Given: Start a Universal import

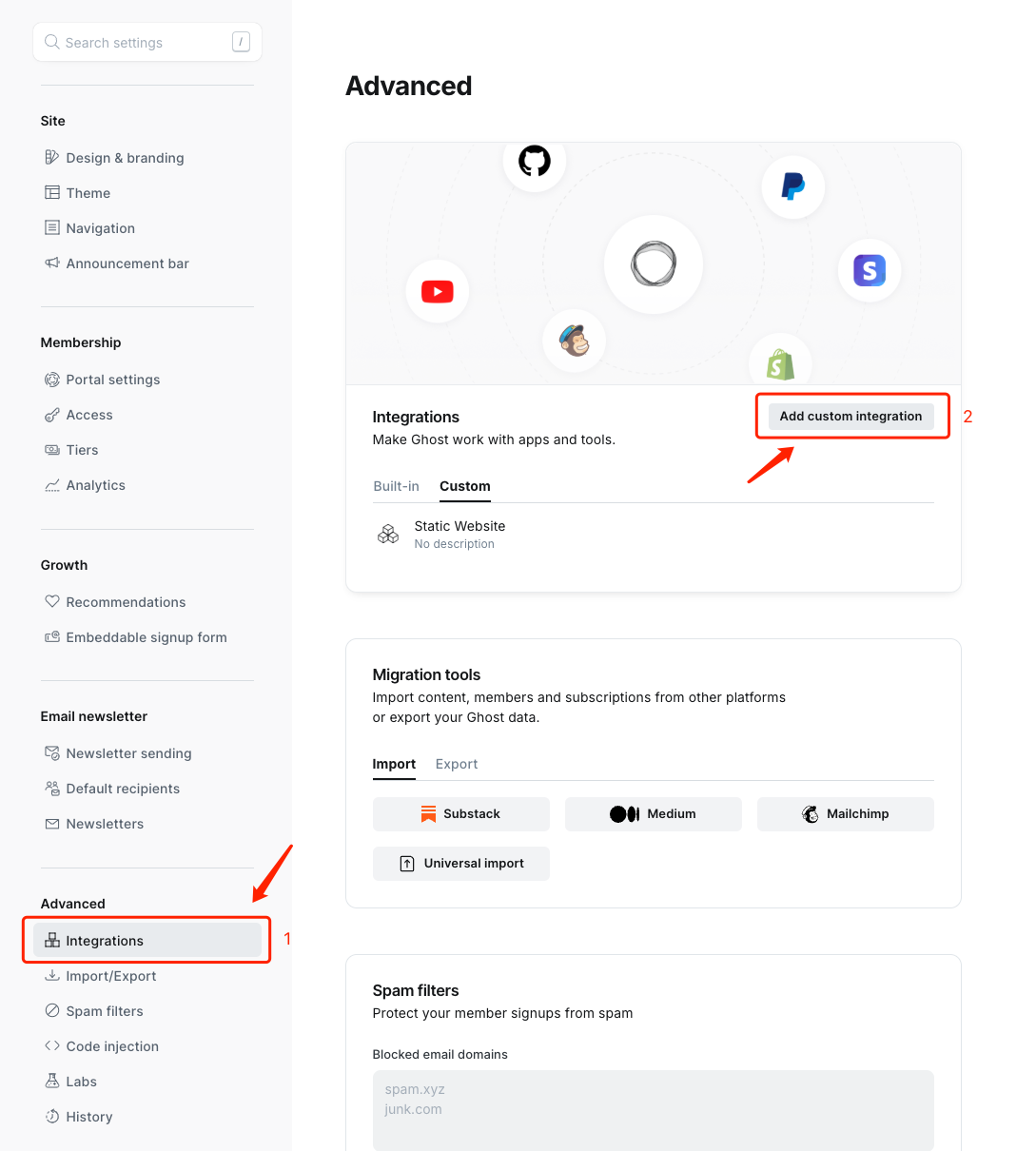Looking at the screenshot, I should coord(460,863).
